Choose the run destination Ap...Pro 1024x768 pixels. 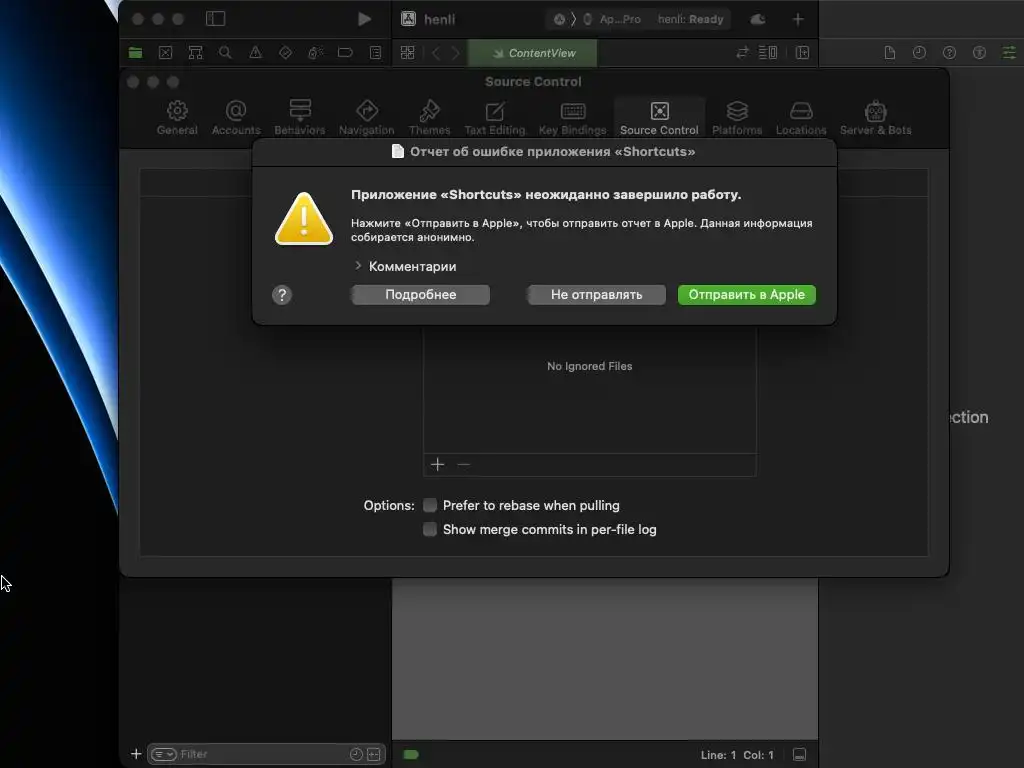pos(613,19)
